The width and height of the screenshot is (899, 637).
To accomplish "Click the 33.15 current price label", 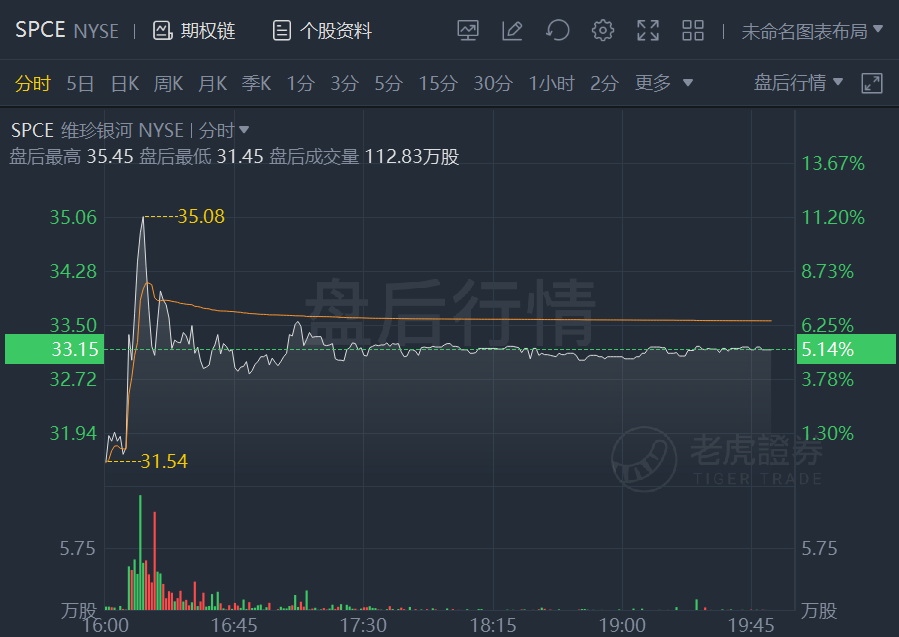I will (54, 349).
